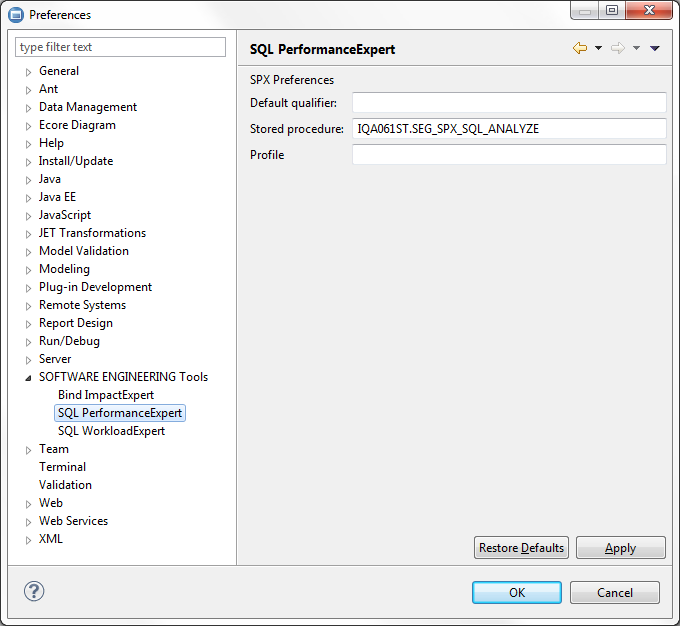The height and width of the screenshot is (626, 680).
Task: Open the Validation preferences page
Action: pyautogui.click(x=65, y=485)
